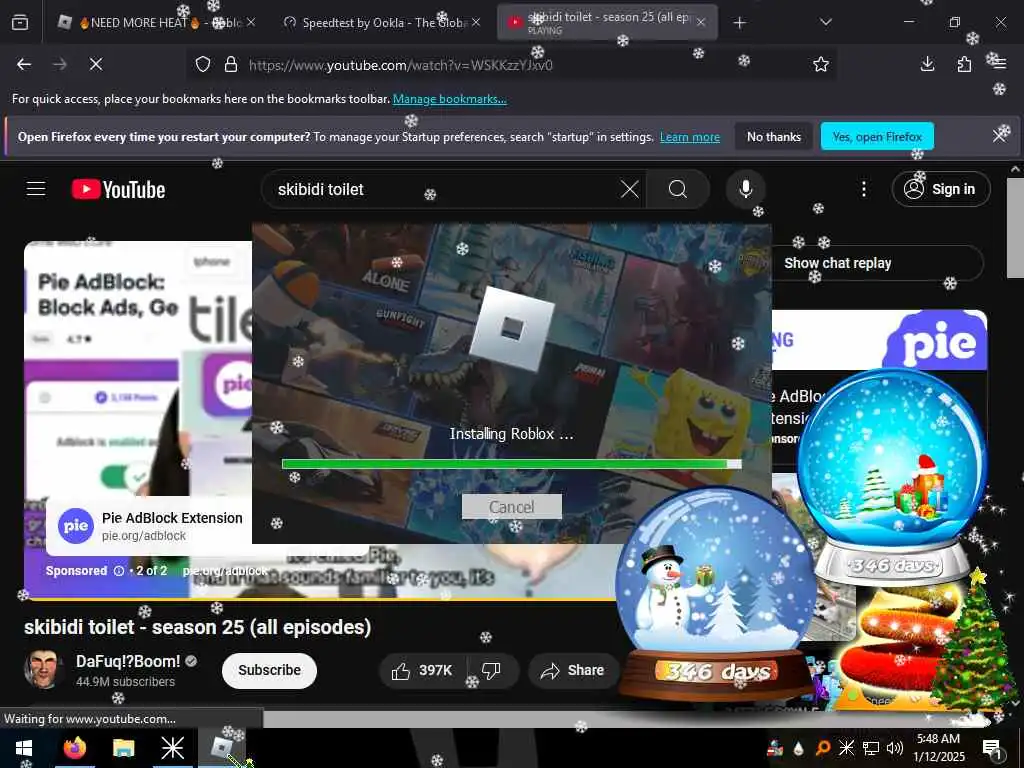Open Windows Start menu
Screen dimensions: 1024x768
(24, 748)
